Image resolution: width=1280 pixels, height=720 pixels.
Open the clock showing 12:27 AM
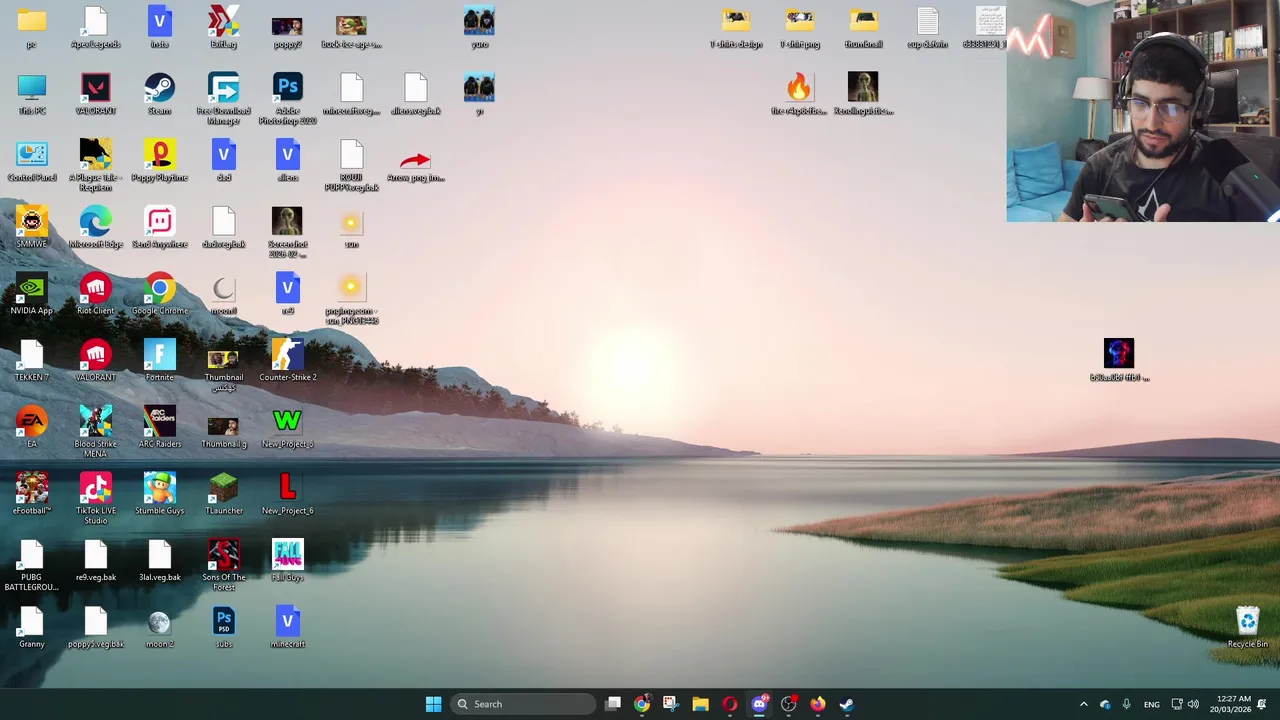pos(1230,704)
